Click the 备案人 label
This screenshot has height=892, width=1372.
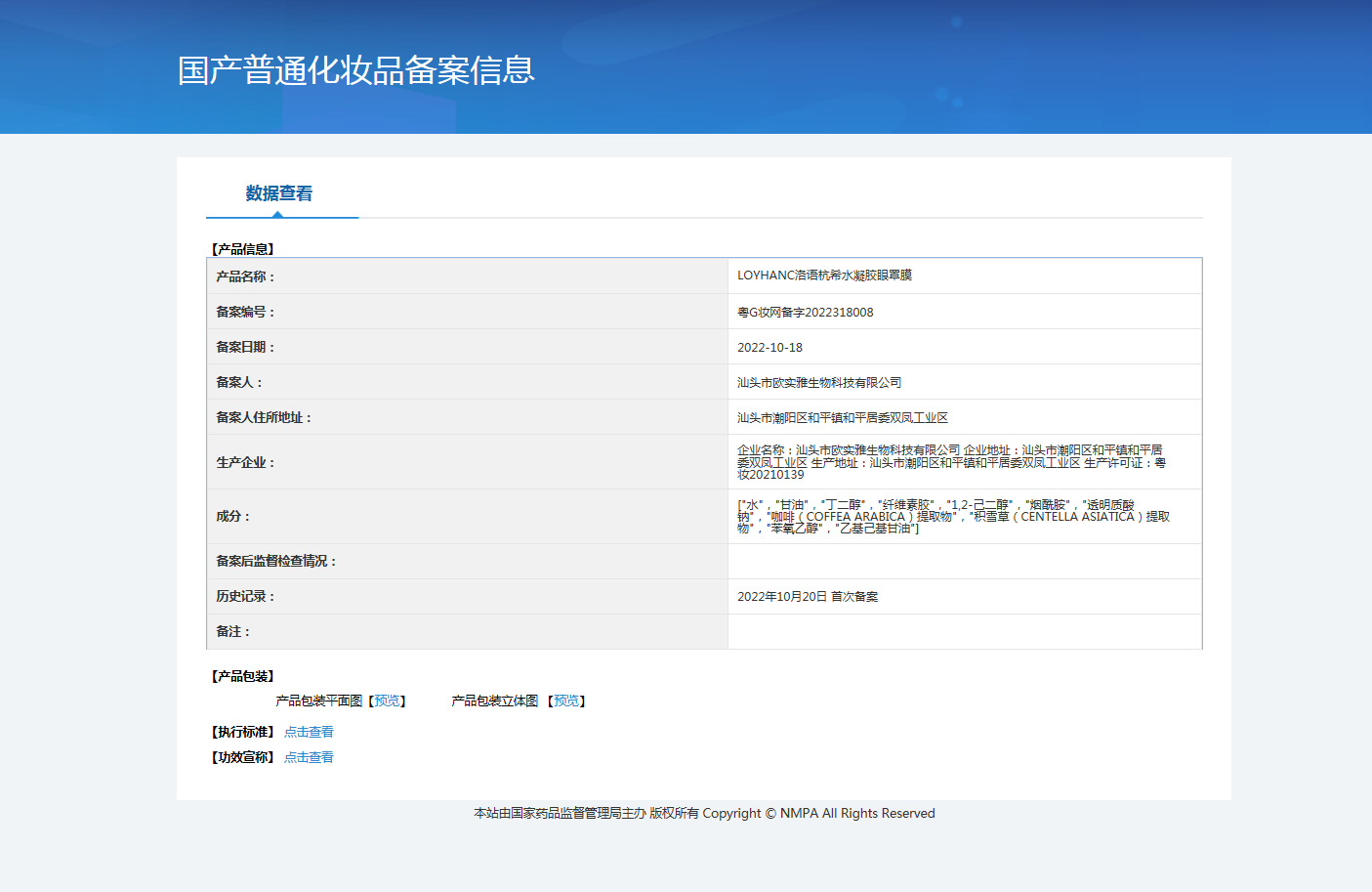pyautogui.click(x=239, y=382)
